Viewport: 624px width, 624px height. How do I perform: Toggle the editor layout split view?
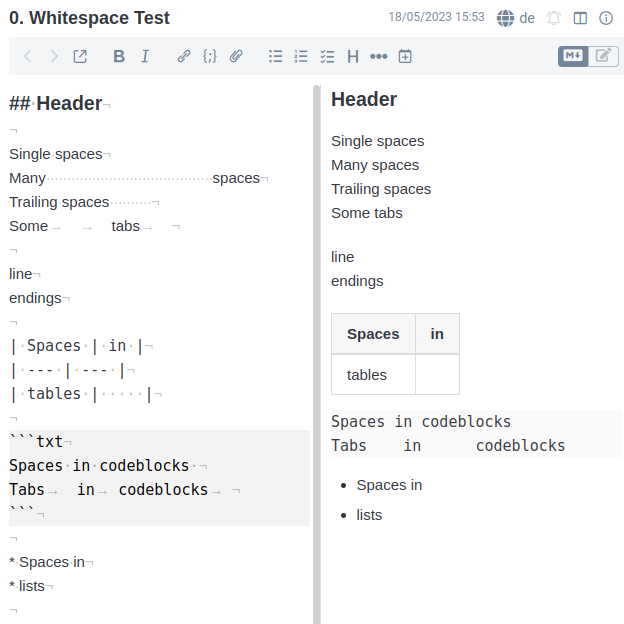coord(580,18)
